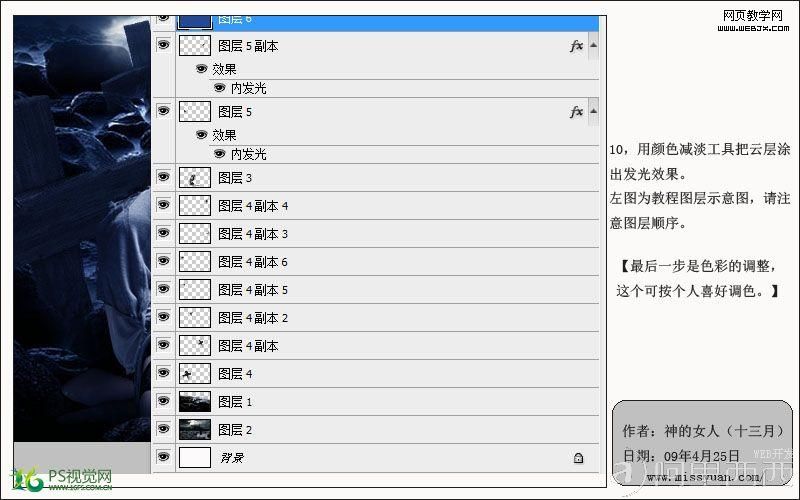Select the white 背景 thumbnail

click(x=195, y=457)
